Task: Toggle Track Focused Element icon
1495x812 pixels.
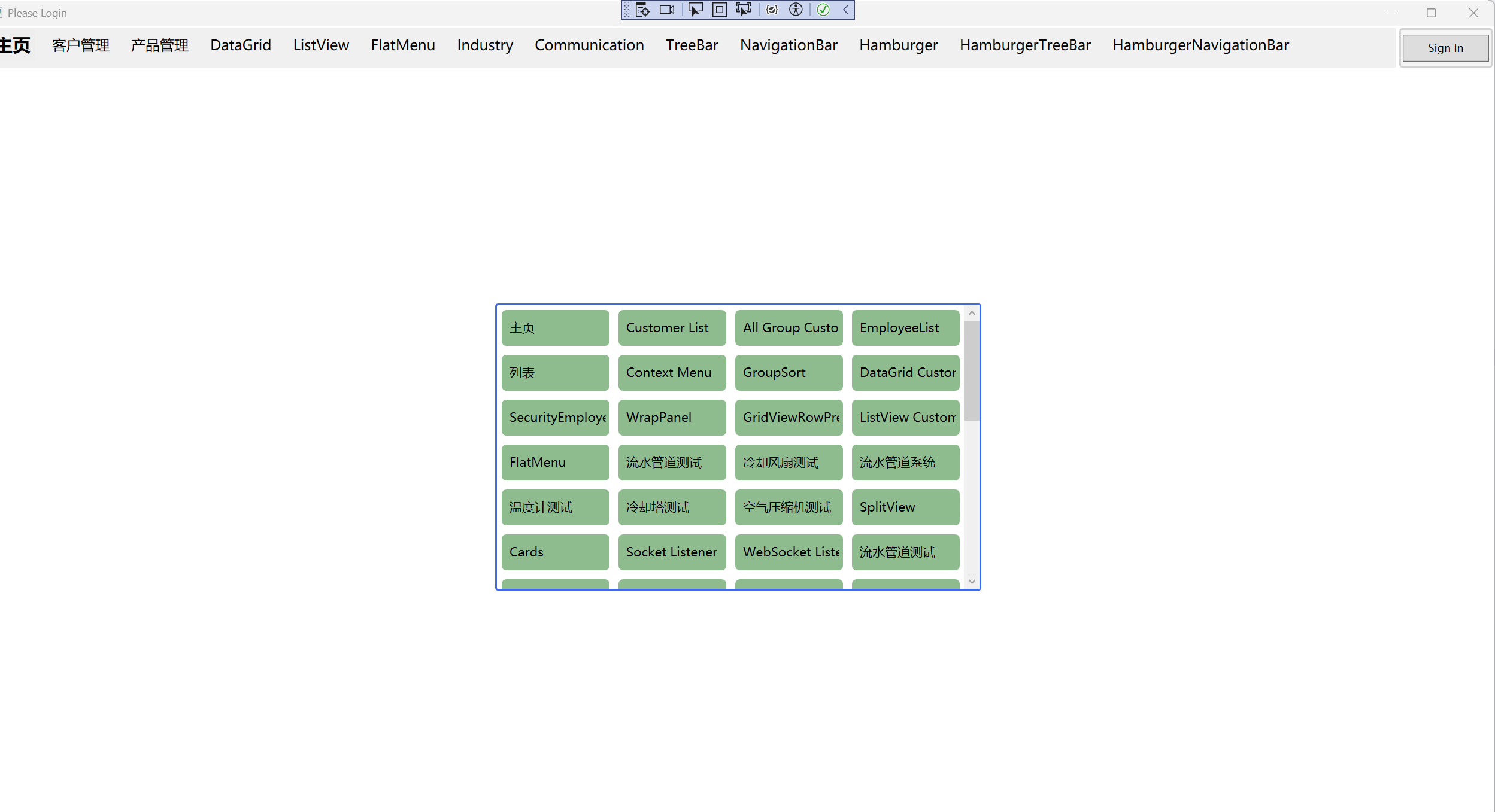Action: 744,10
